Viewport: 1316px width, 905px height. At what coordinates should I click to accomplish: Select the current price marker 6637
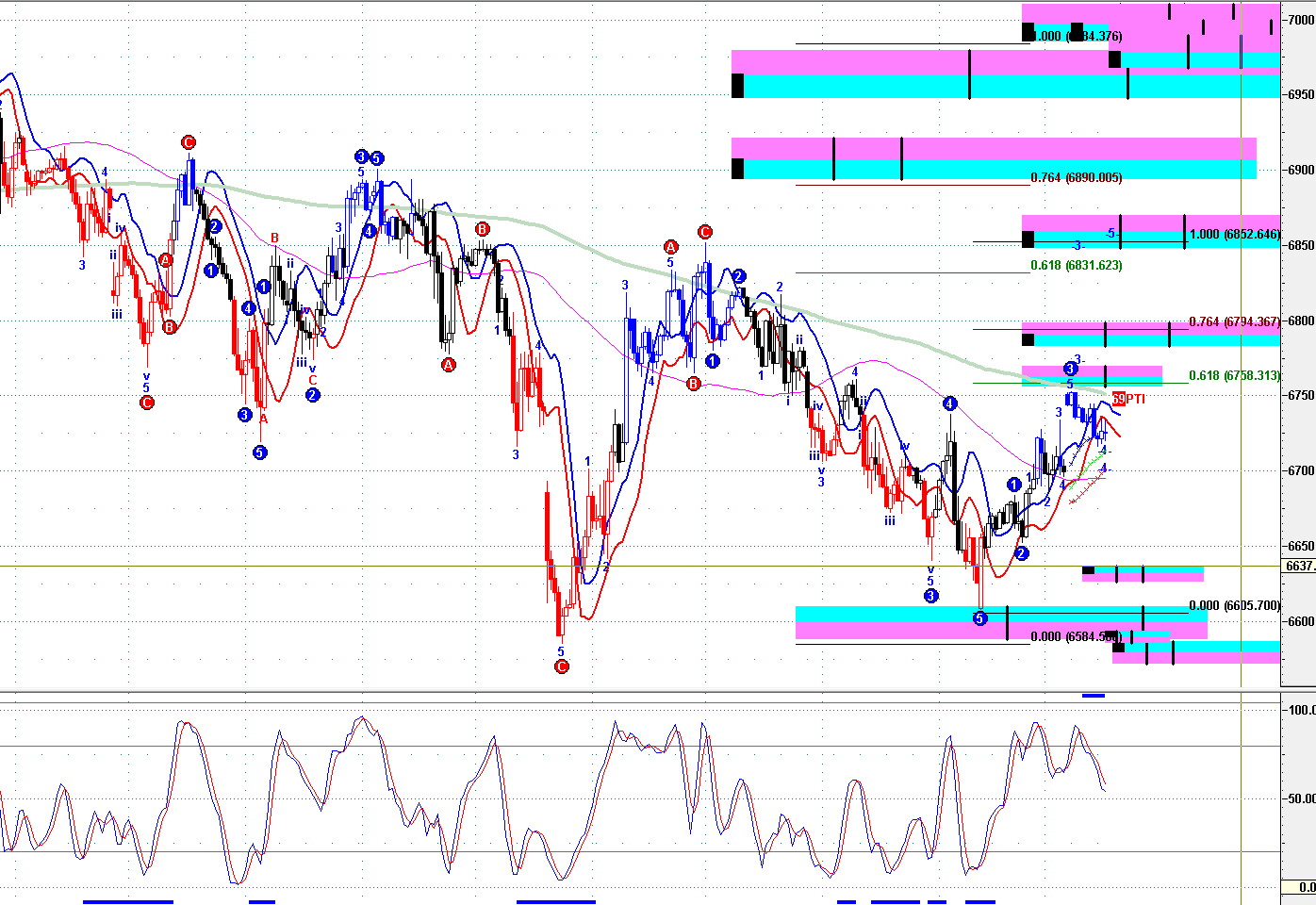[x=1299, y=566]
